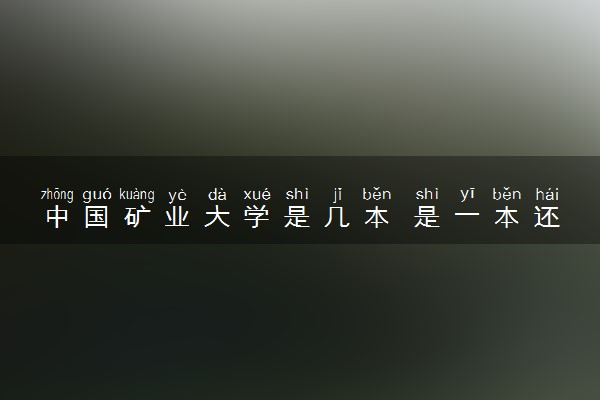The image size is (600, 400).
Task: Select the pinyin yī
Action: point(467,195)
